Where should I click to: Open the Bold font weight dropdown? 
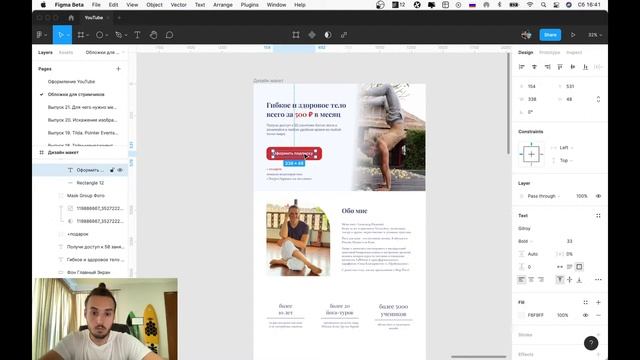(x=526, y=241)
